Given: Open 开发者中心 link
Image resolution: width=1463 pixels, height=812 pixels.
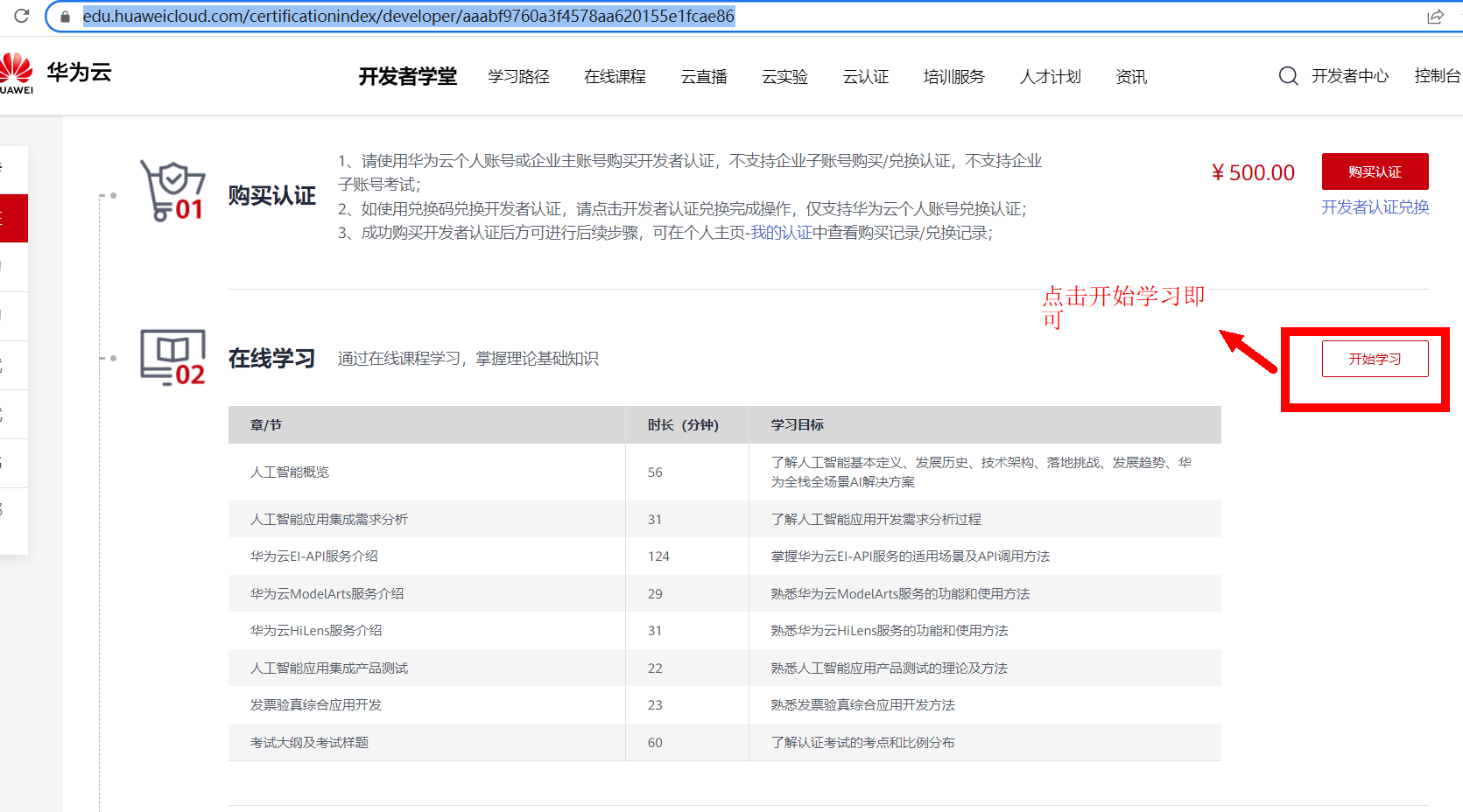Looking at the screenshot, I should tap(1350, 76).
